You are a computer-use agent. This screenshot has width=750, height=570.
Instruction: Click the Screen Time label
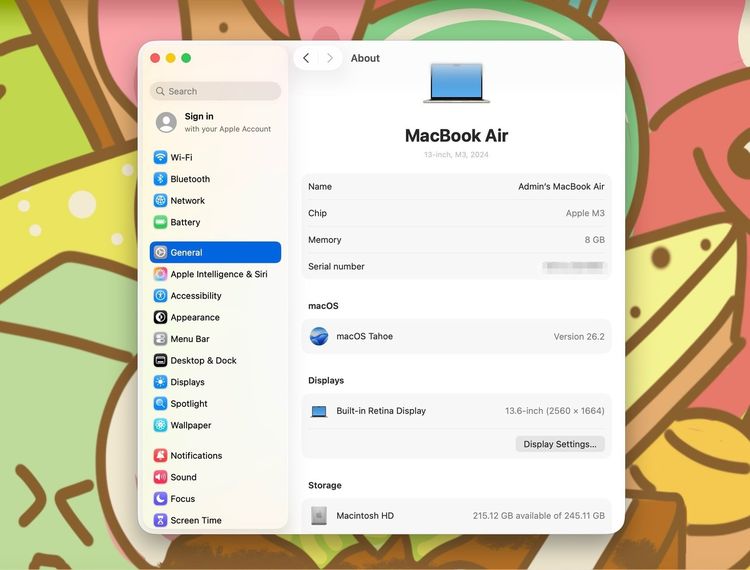(x=196, y=520)
